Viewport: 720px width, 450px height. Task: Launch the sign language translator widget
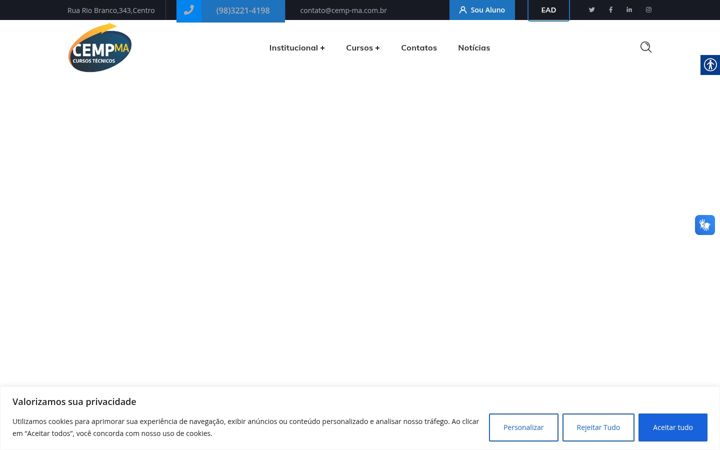[x=704, y=225]
